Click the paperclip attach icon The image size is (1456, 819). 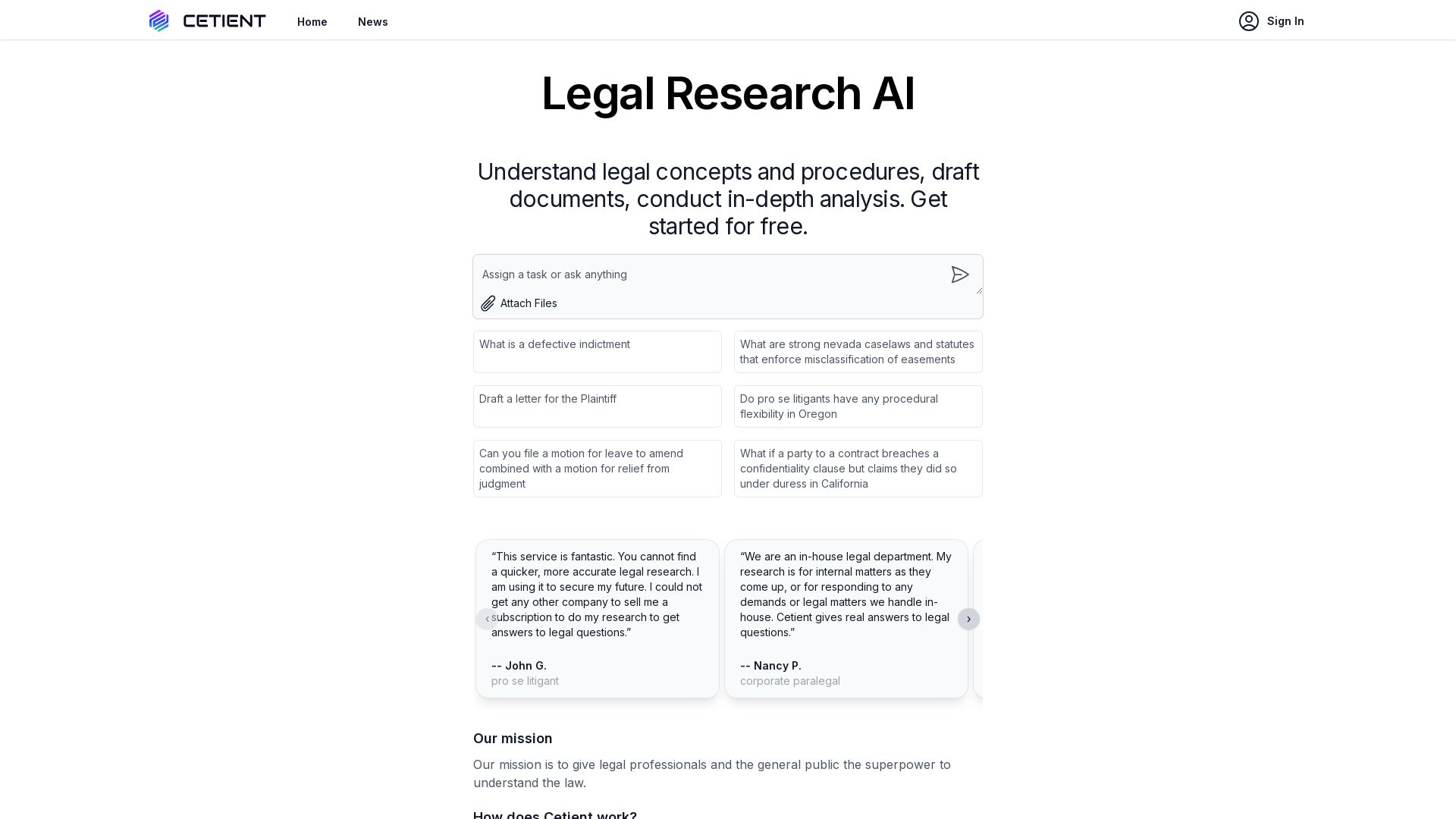pos(488,303)
